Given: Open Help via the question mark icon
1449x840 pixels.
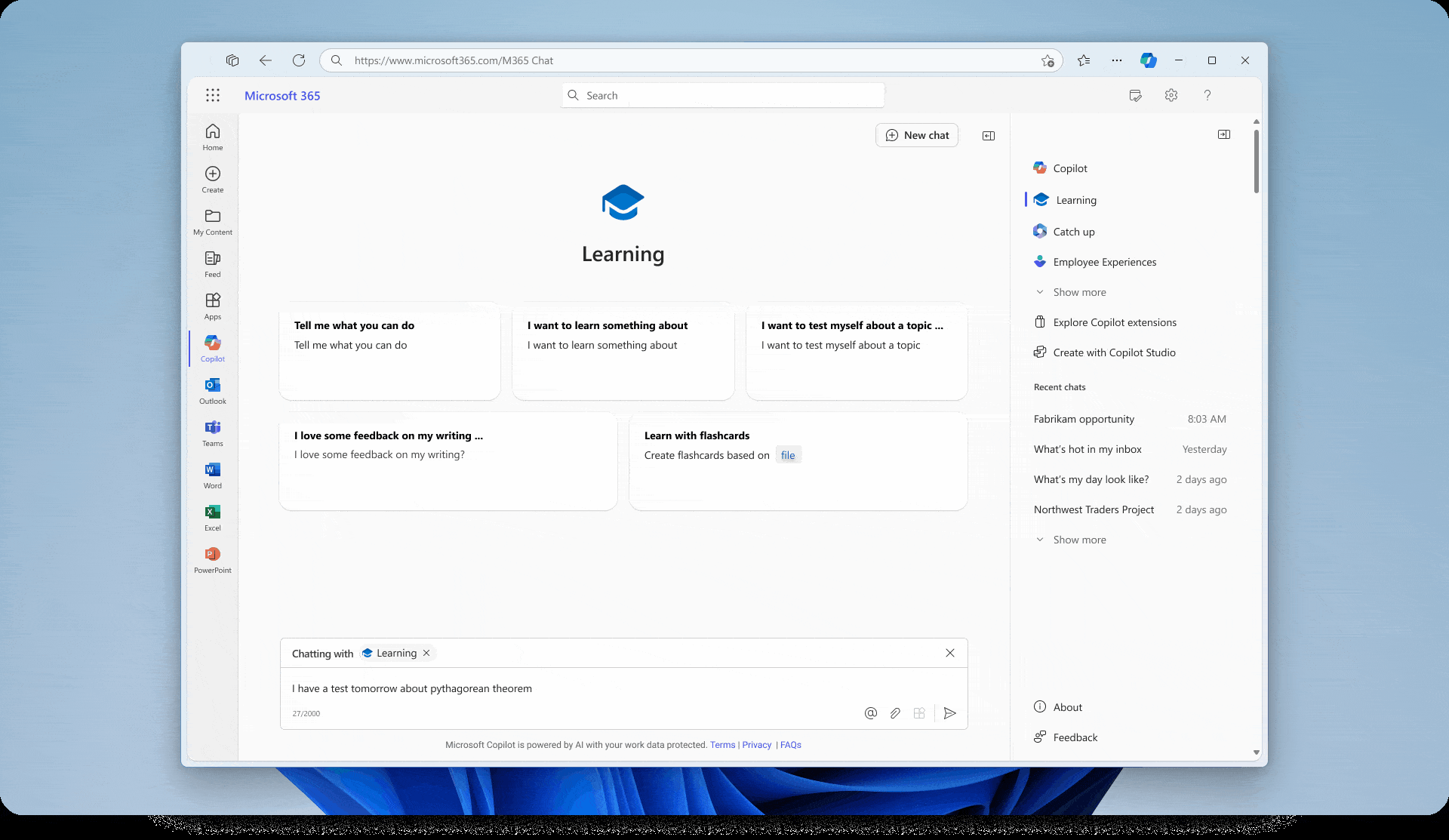Looking at the screenshot, I should click(1207, 95).
